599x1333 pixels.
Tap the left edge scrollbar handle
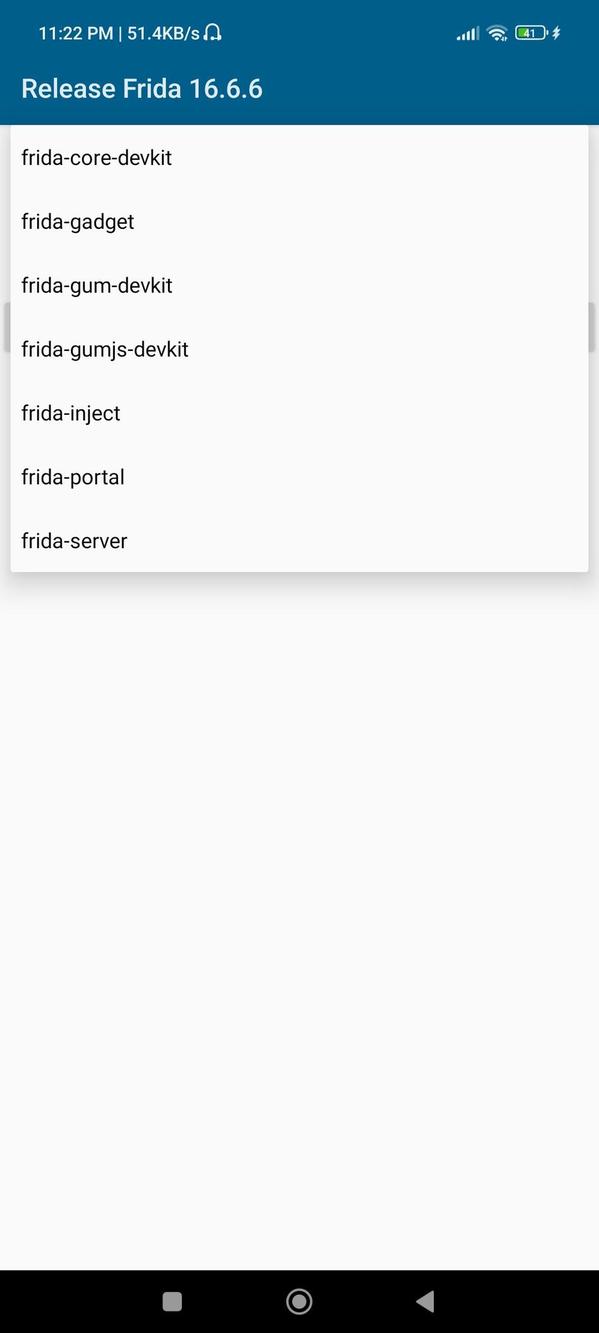(5, 325)
